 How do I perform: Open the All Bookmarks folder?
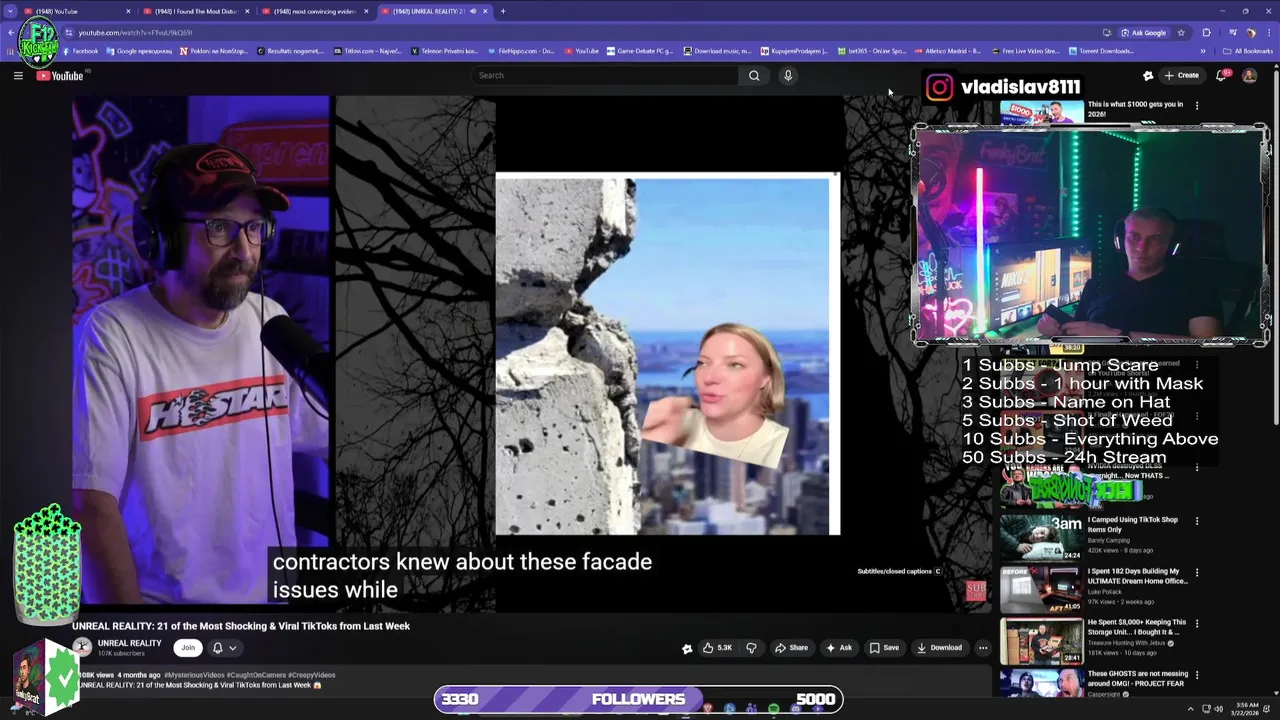(1247, 51)
